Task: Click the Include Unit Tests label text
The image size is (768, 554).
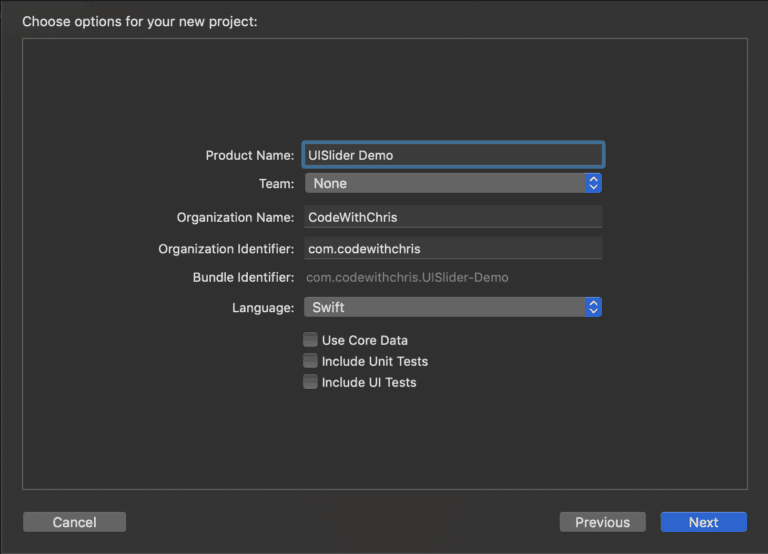Action: (375, 361)
